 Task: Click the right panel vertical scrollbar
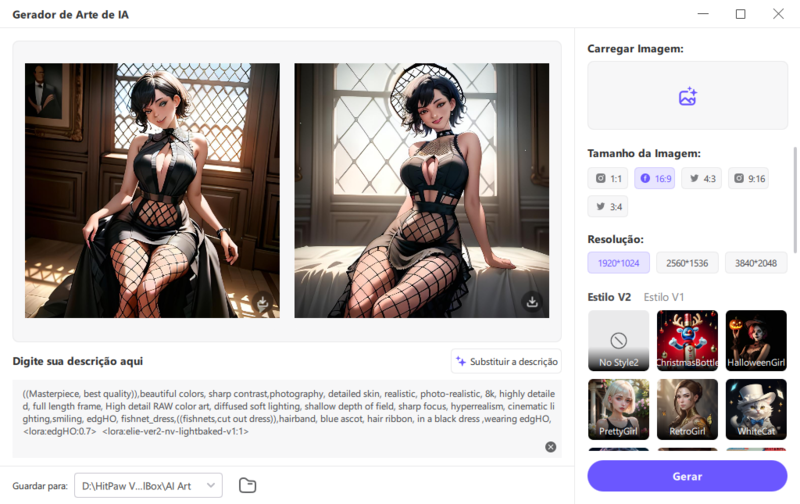[795, 200]
